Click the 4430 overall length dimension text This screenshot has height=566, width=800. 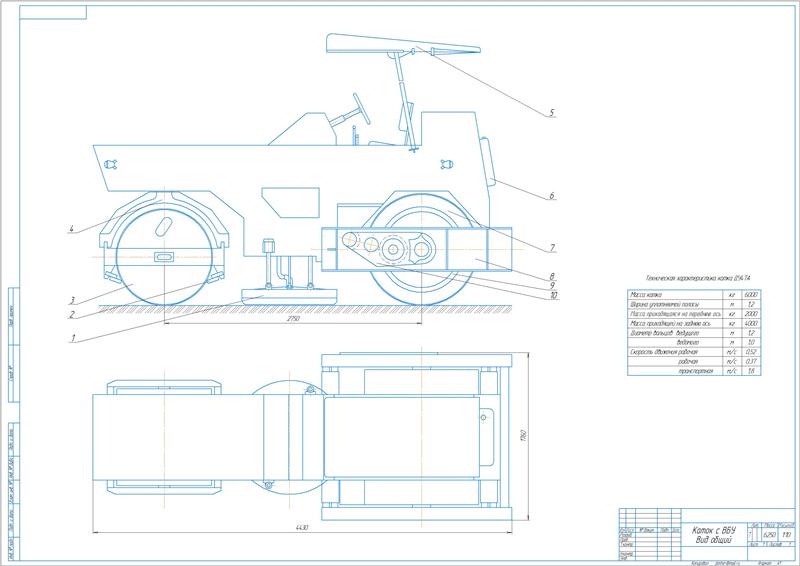coord(302,527)
